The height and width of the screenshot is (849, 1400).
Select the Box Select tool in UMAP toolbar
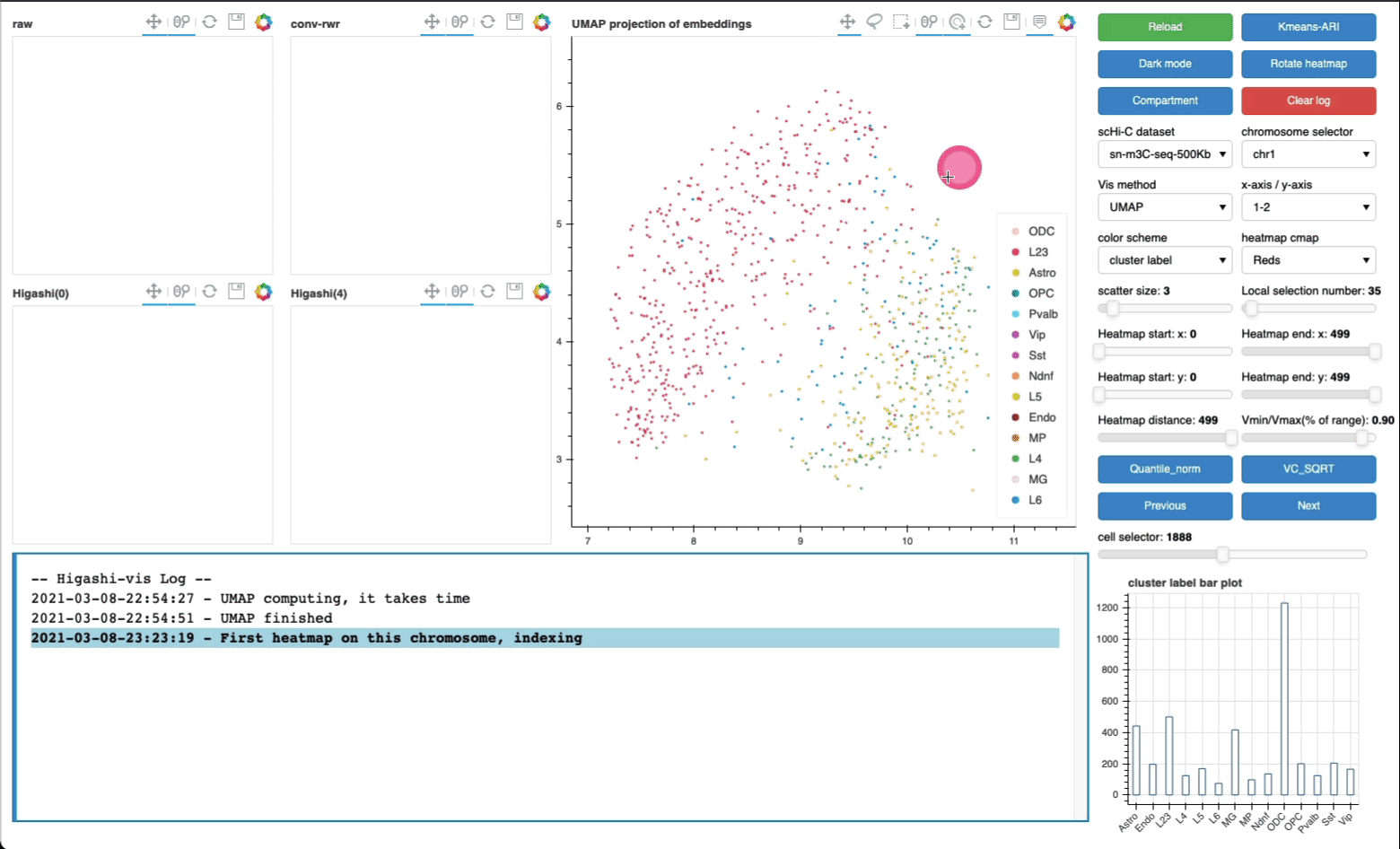click(x=901, y=22)
